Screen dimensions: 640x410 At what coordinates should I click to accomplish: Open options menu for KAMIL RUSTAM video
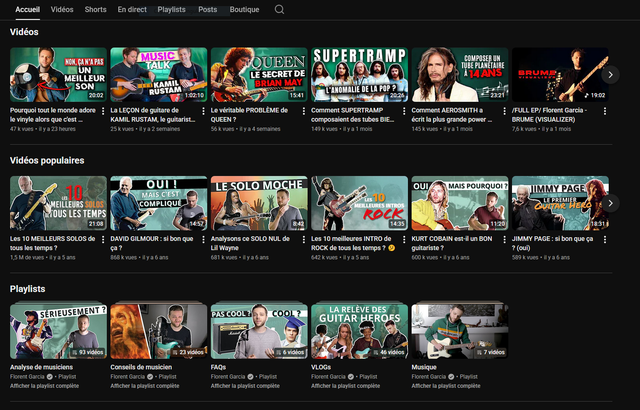pos(203,111)
